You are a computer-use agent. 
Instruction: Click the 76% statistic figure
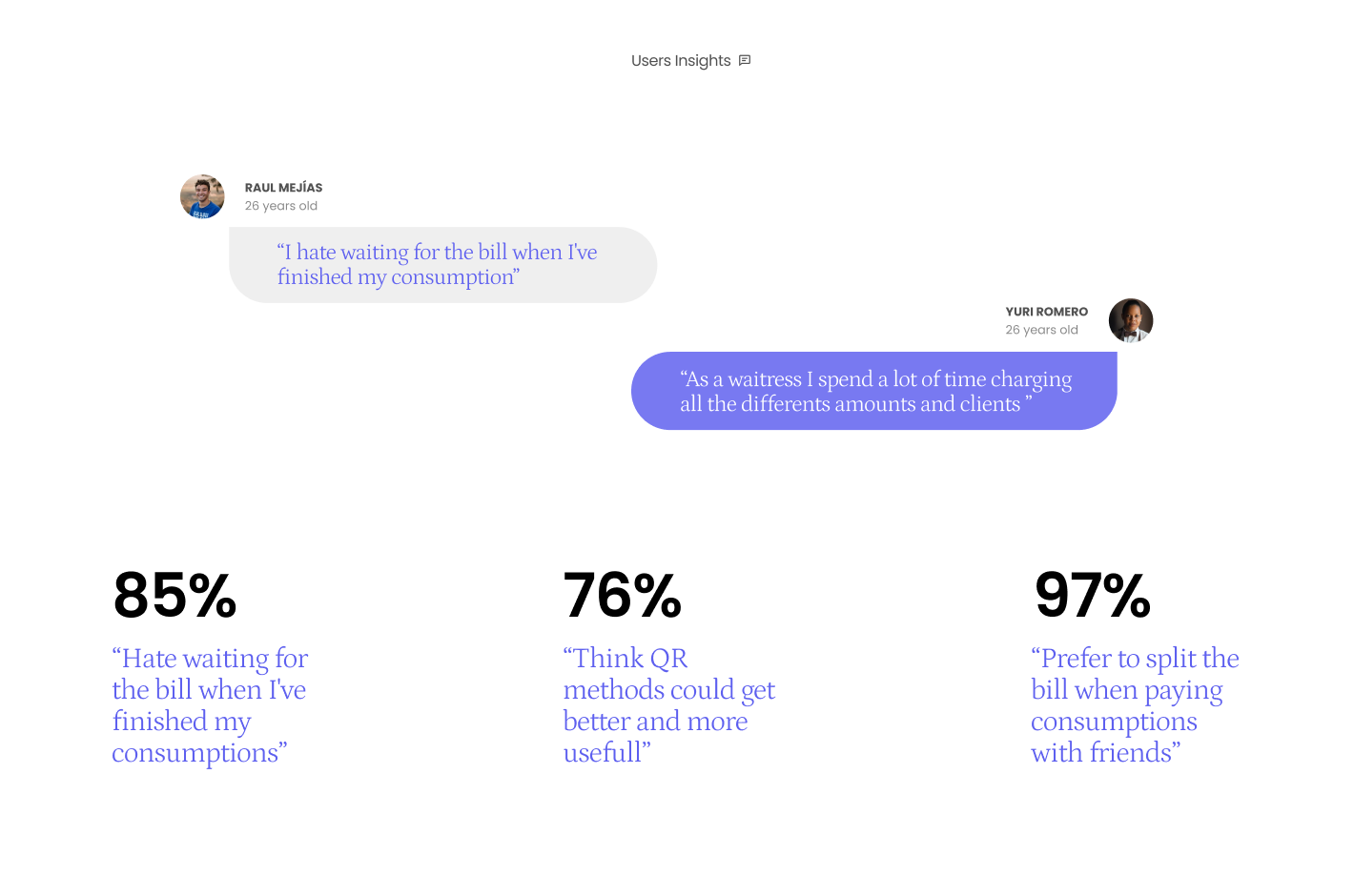[x=622, y=596]
